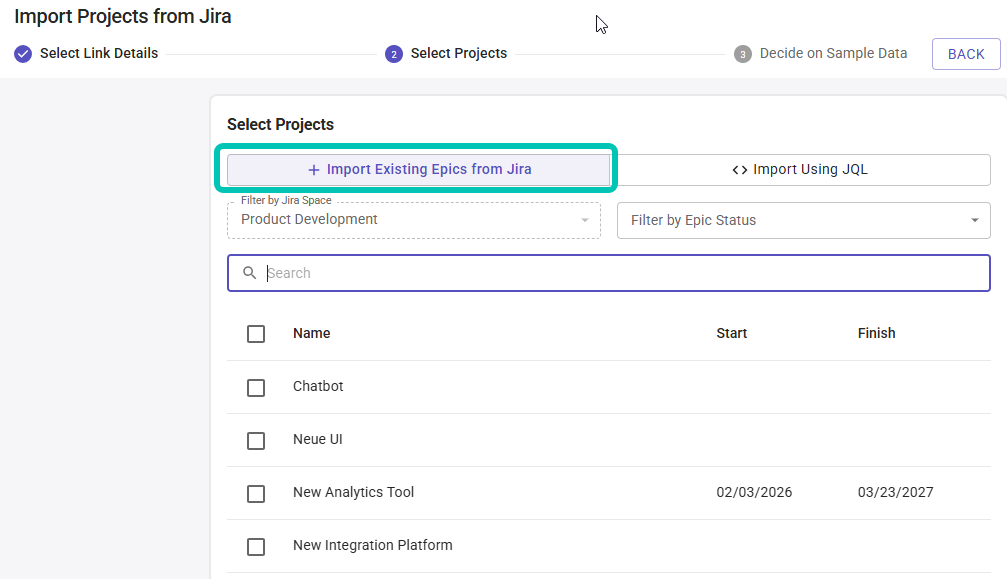Click the start date 02/03/2026
Screen dimensions: 1007x579
pos(754,492)
